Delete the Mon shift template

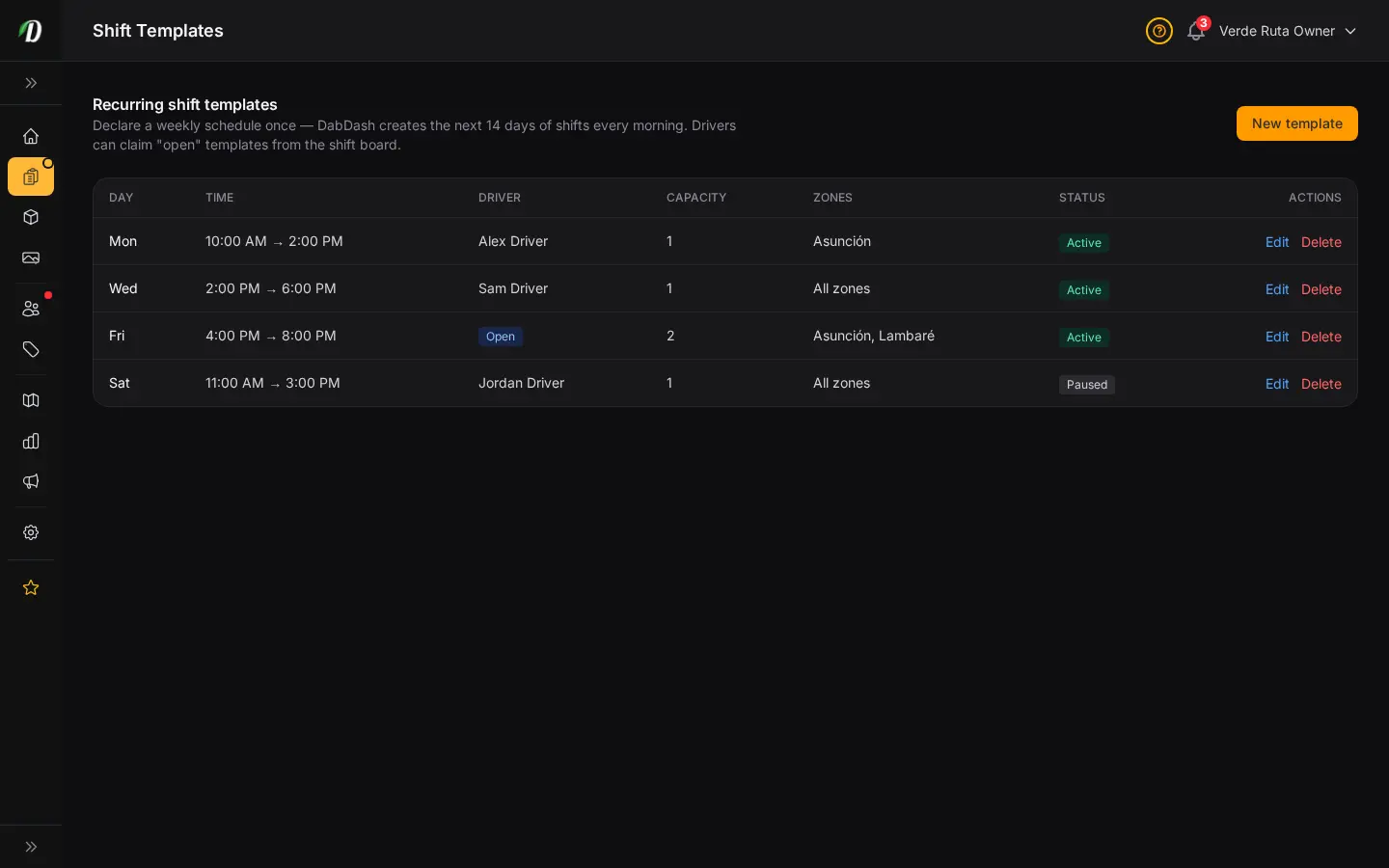point(1321,242)
